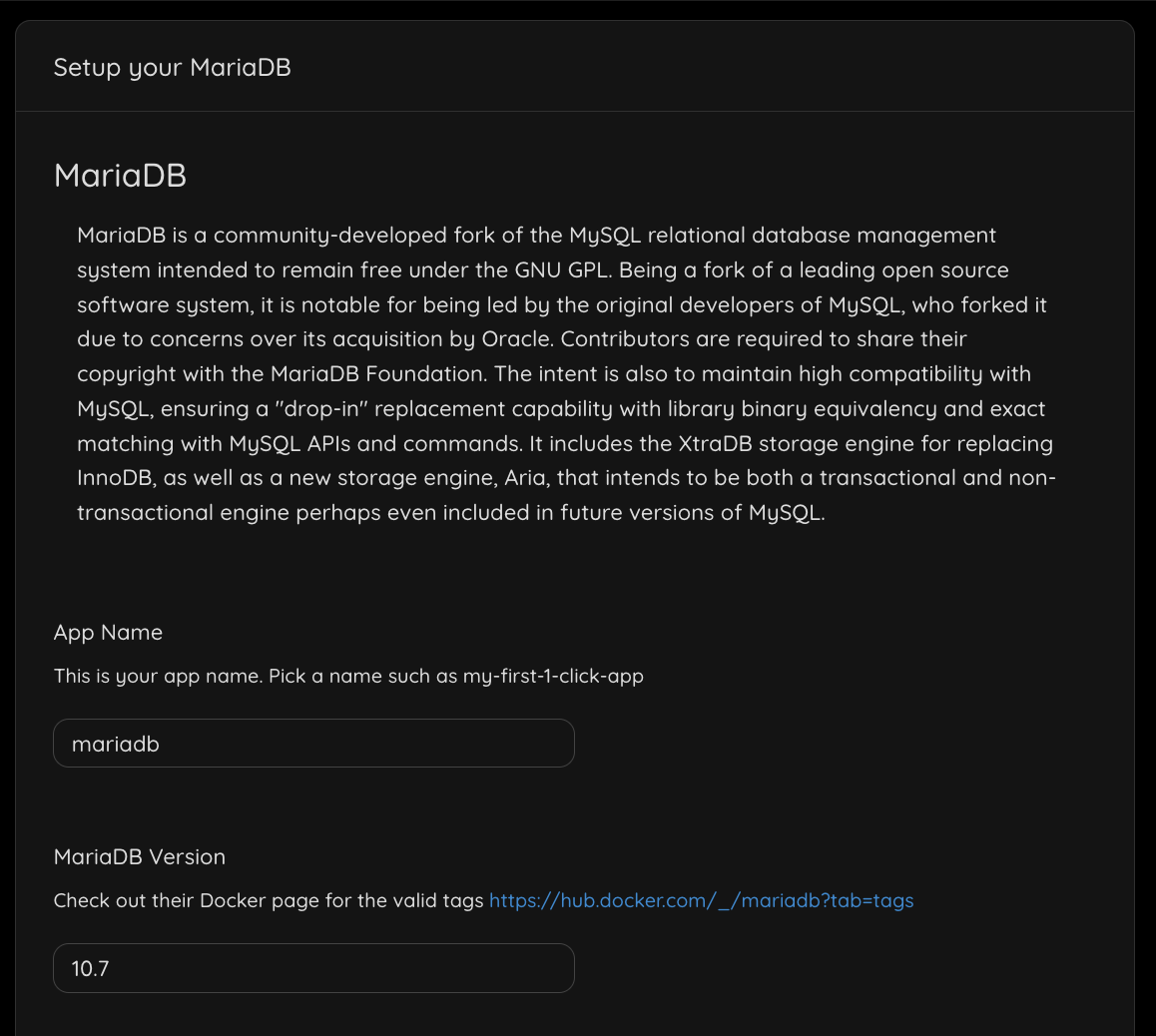Select the "MariaDB Version" field label

[140, 857]
